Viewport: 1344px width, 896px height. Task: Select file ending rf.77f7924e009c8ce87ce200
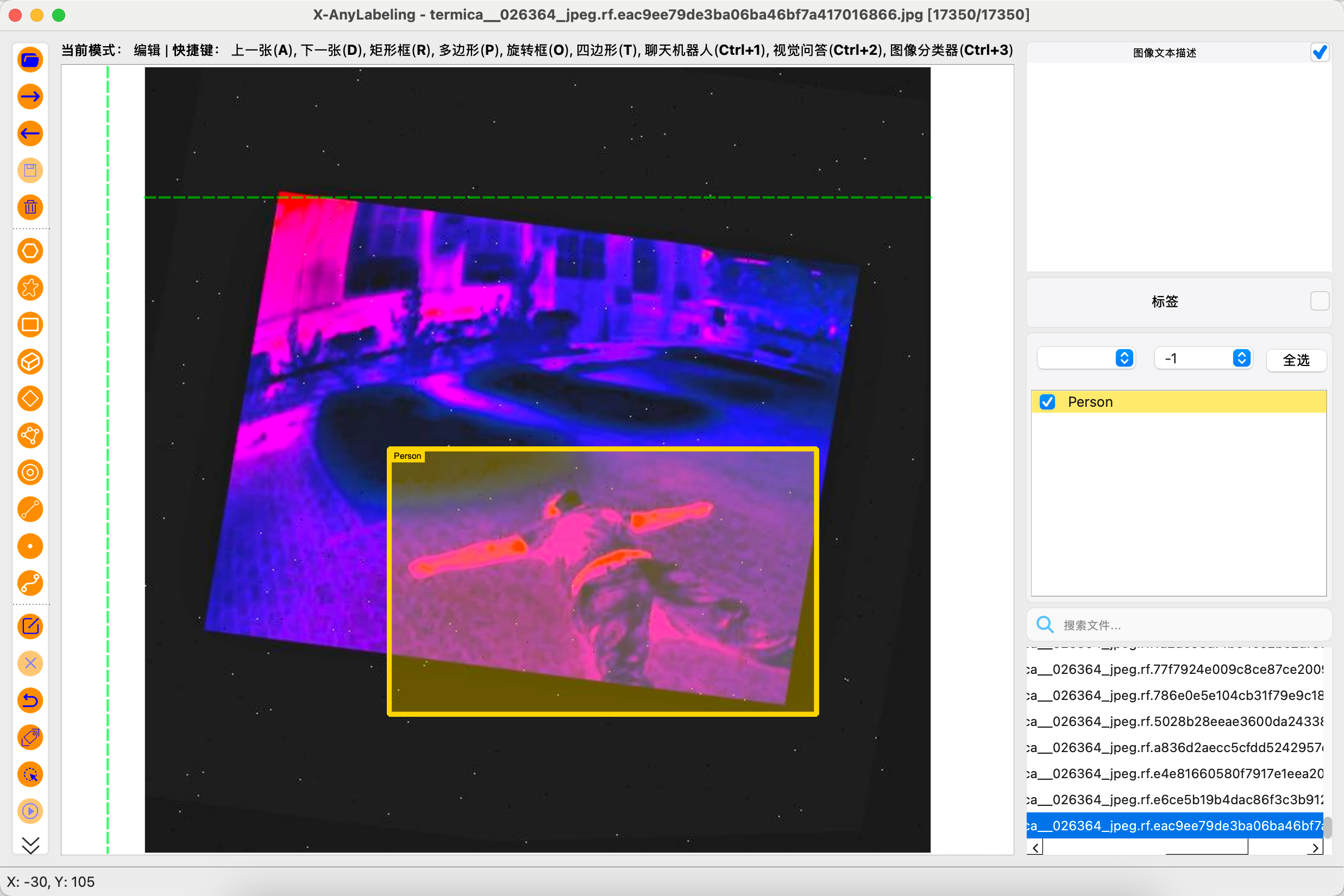1175,669
